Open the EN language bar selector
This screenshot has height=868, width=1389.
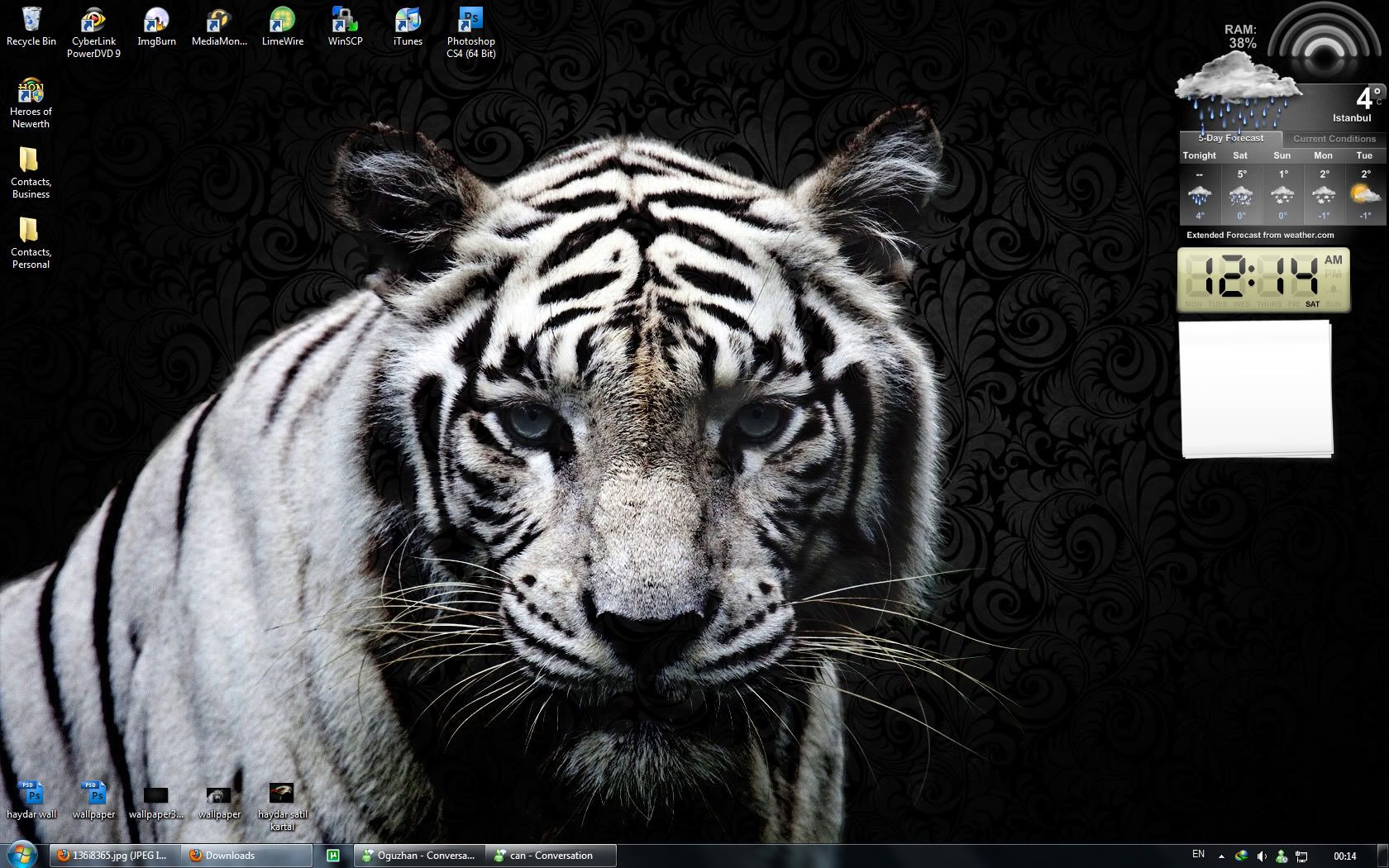tap(1198, 854)
